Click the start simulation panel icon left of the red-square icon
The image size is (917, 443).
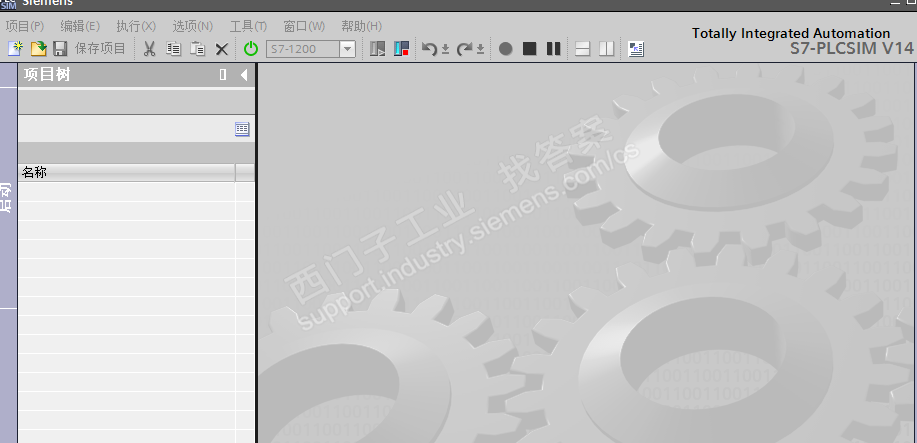pyautogui.click(x=378, y=49)
